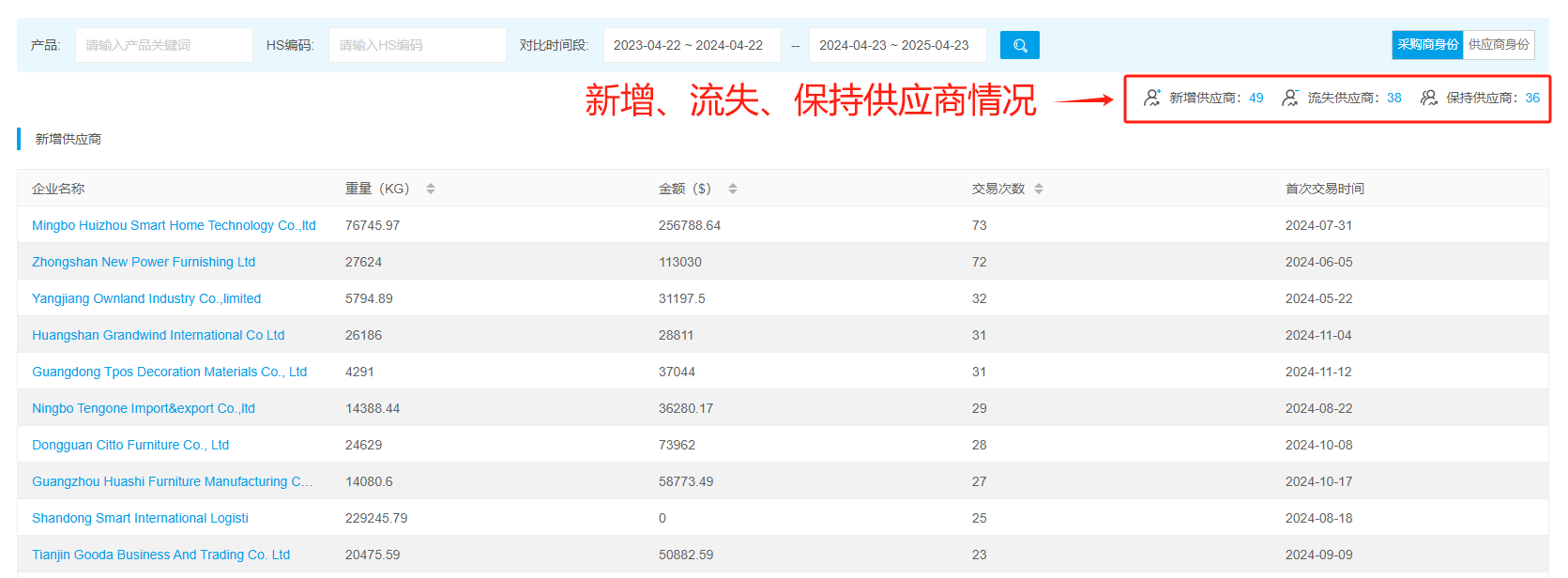Select first trade date 2024-06-05
Image resolution: width=1568 pixels, height=578 pixels.
tap(1318, 262)
